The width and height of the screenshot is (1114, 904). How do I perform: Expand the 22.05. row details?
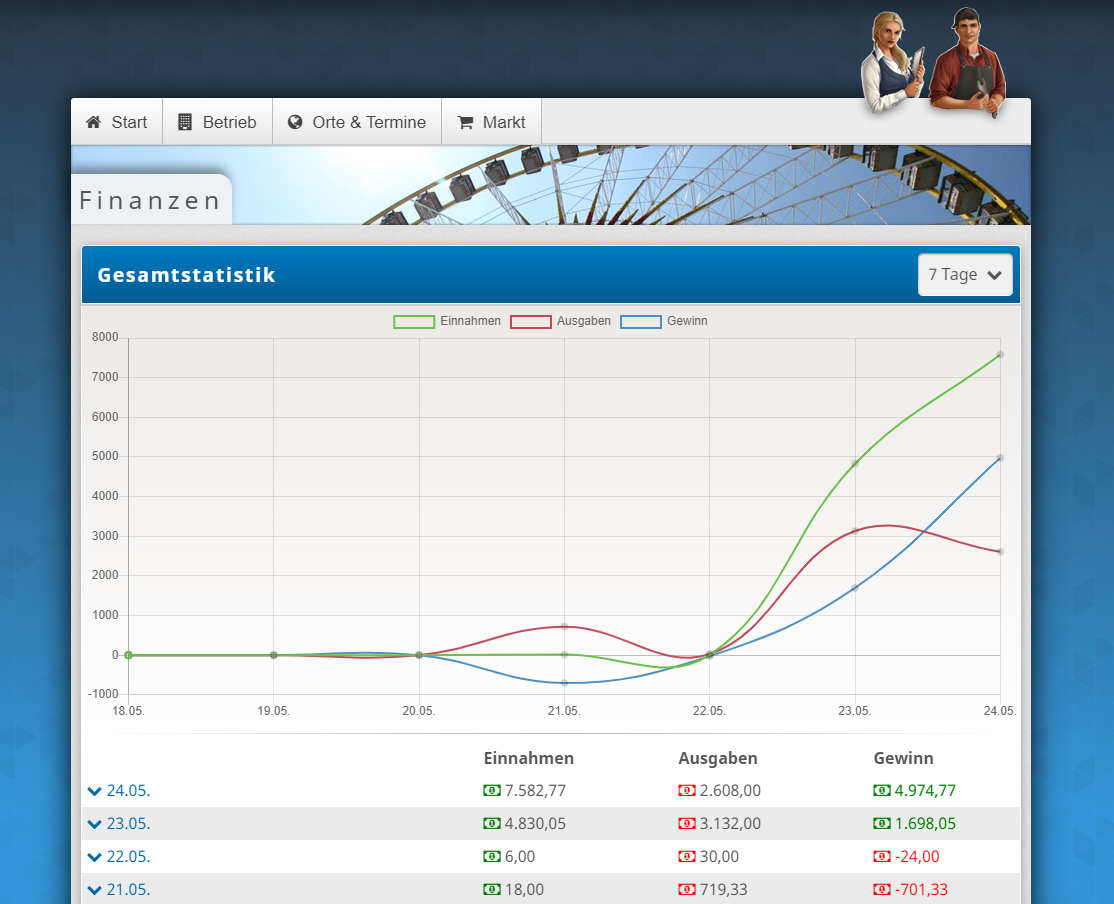click(x=95, y=857)
